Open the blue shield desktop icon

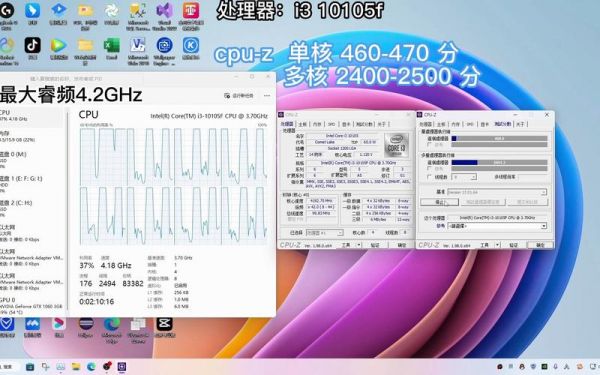coord(7,324)
